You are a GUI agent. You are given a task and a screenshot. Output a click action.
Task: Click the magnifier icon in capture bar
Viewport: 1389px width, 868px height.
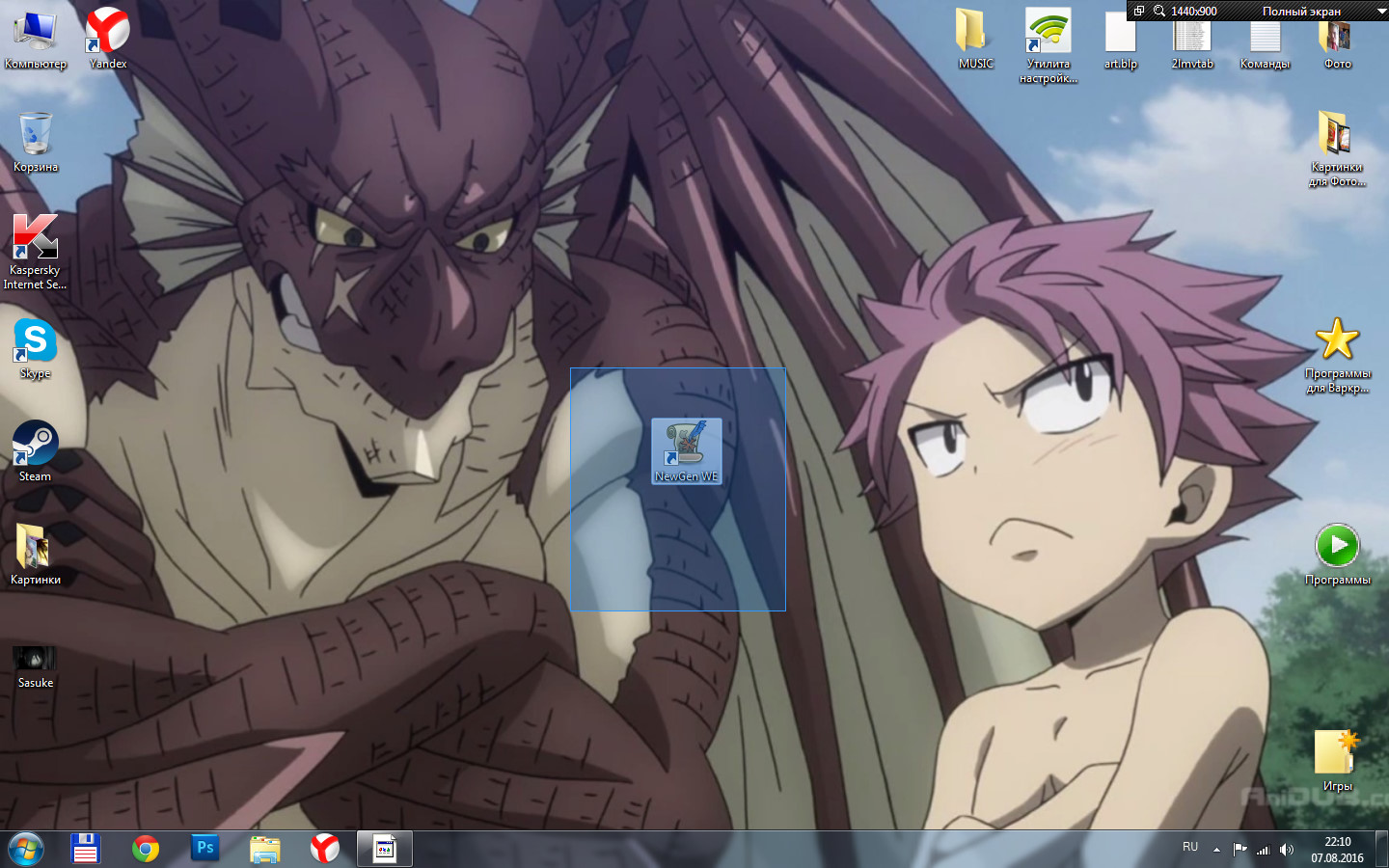click(x=1159, y=11)
